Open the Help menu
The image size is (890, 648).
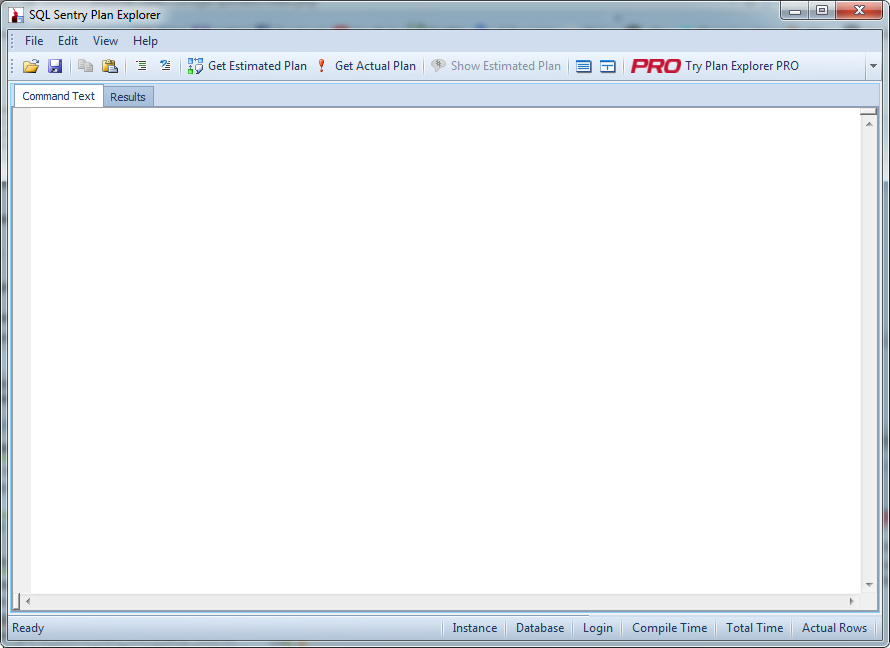click(x=145, y=41)
